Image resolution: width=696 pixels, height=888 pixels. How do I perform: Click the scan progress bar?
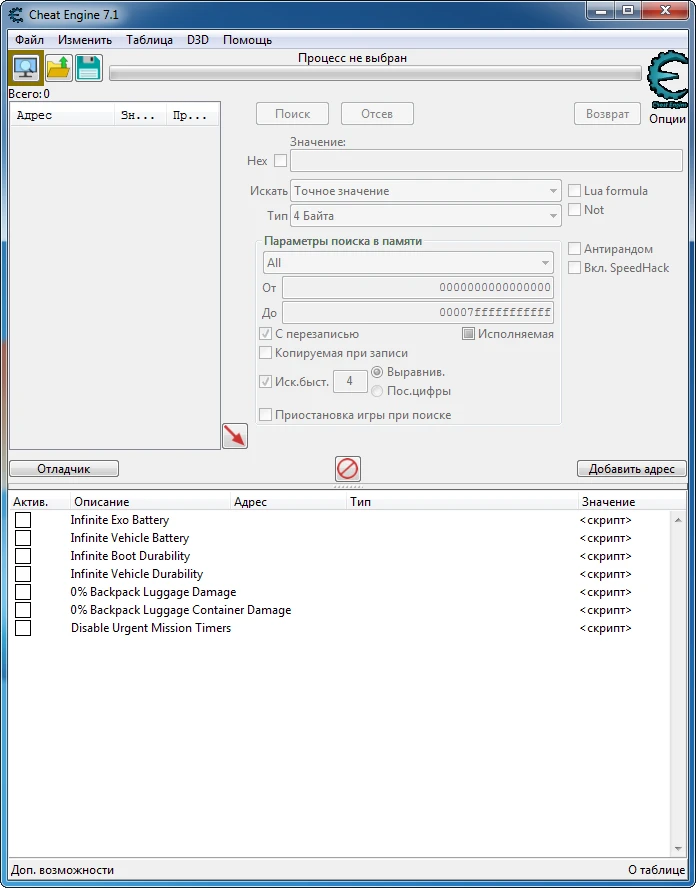[x=375, y=74]
